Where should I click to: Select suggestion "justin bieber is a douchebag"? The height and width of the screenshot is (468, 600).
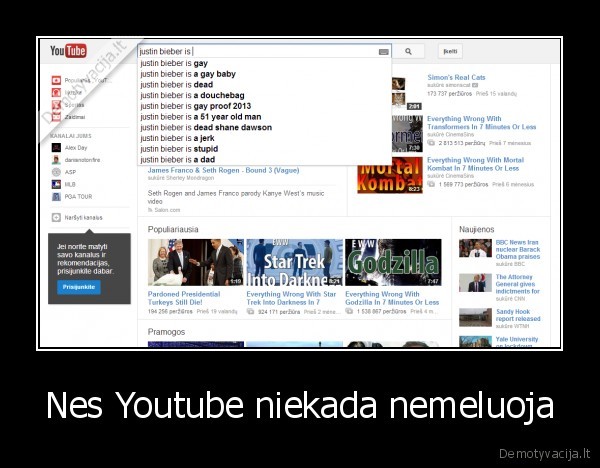coord(264,95)
